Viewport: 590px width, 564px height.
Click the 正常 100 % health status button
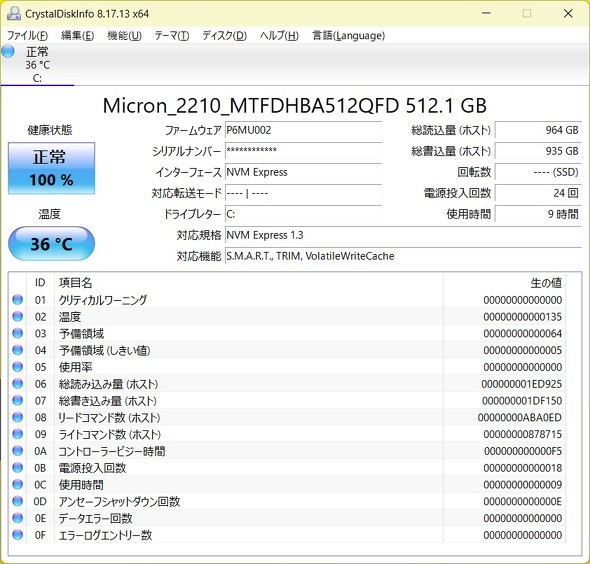point(52,168)
